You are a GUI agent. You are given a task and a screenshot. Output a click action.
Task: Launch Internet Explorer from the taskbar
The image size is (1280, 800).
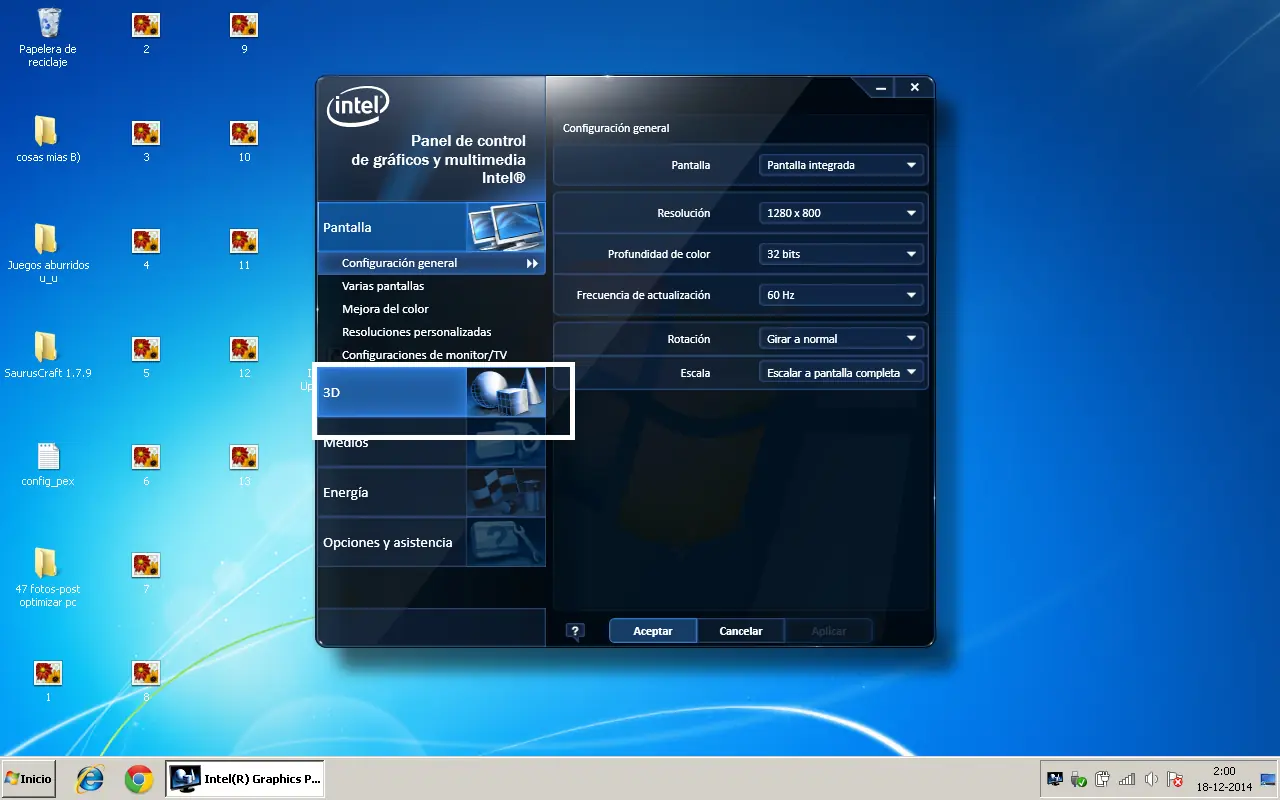(90, 779)
